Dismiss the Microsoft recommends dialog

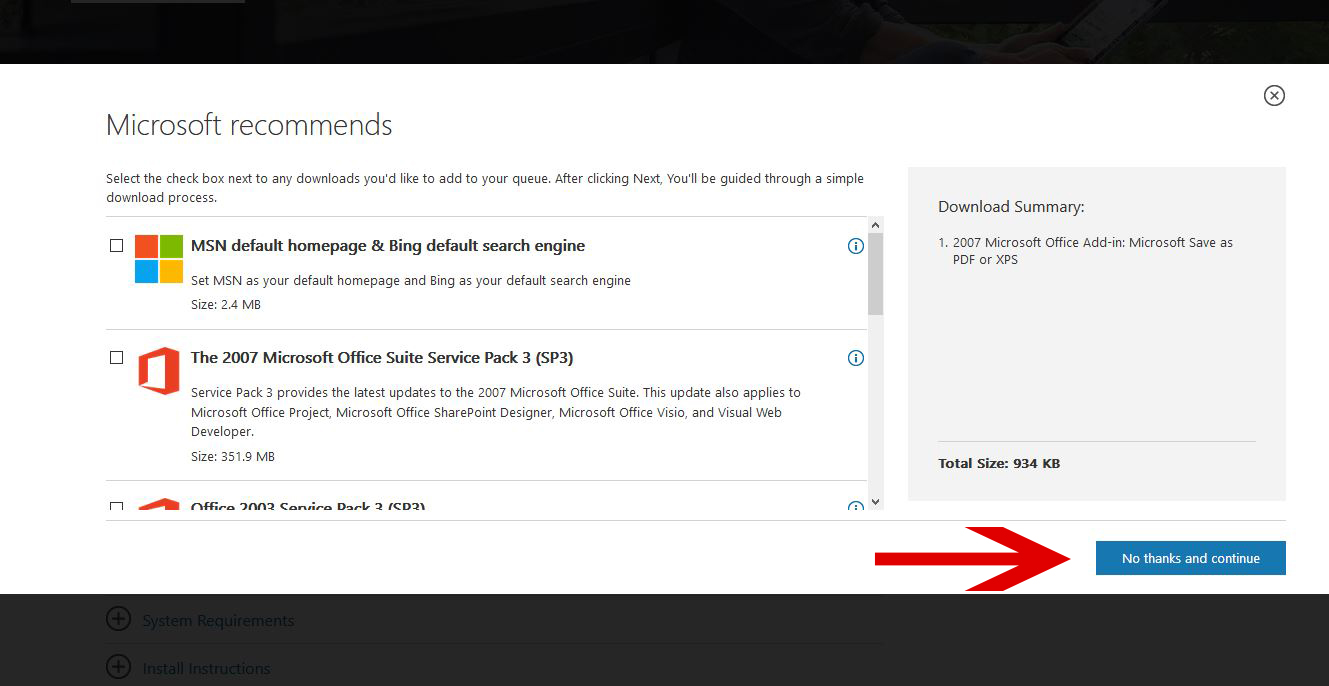[x=1273, y=95]
